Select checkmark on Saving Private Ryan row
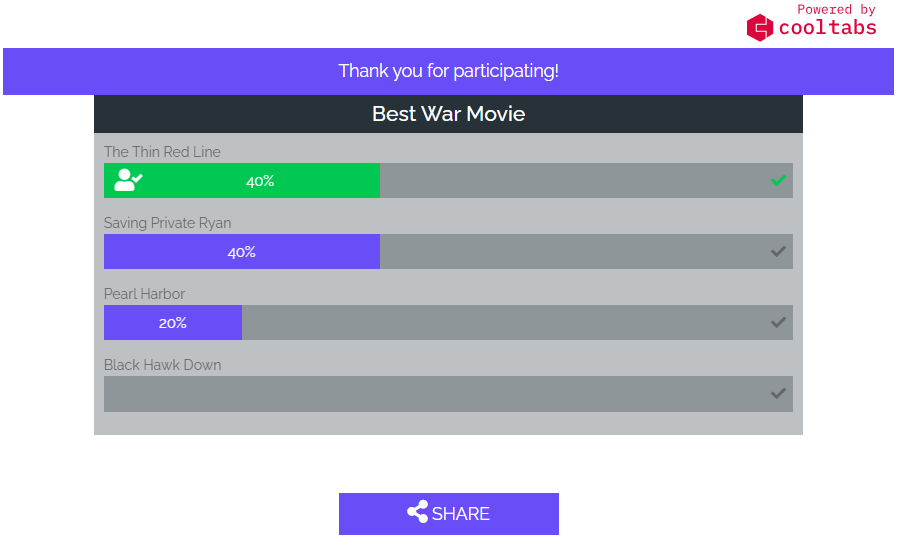Screen dimensions: 897x553 point(778,251)
